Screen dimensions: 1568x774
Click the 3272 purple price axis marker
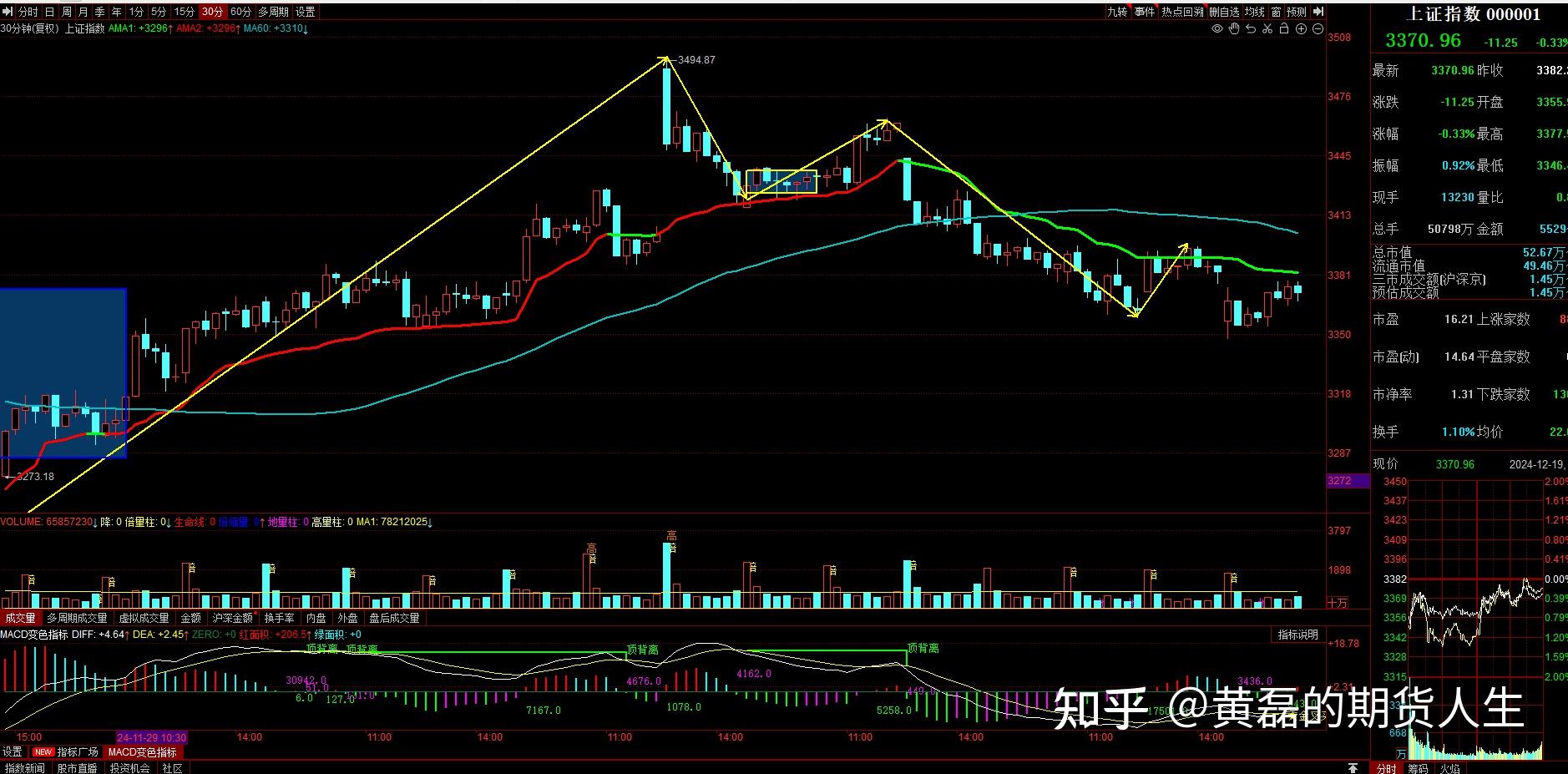coord(1348,481)
